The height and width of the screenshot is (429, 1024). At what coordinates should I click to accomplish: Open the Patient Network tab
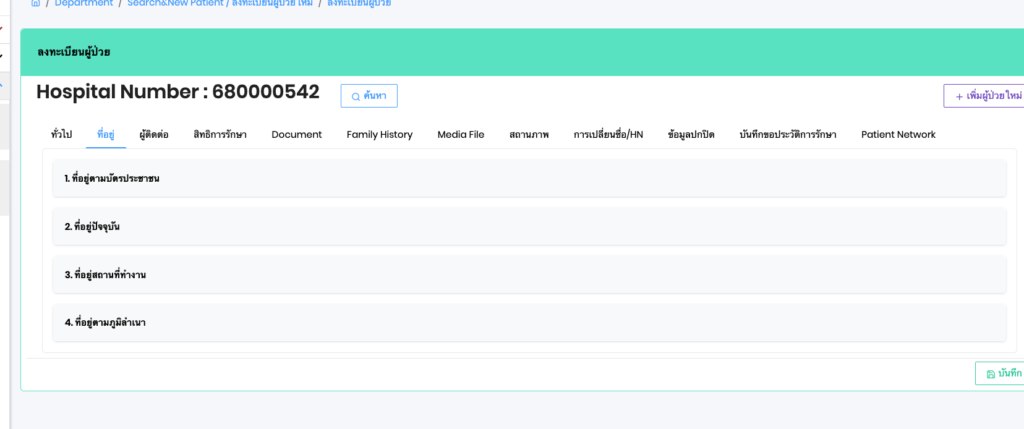[x=898, y=134]
